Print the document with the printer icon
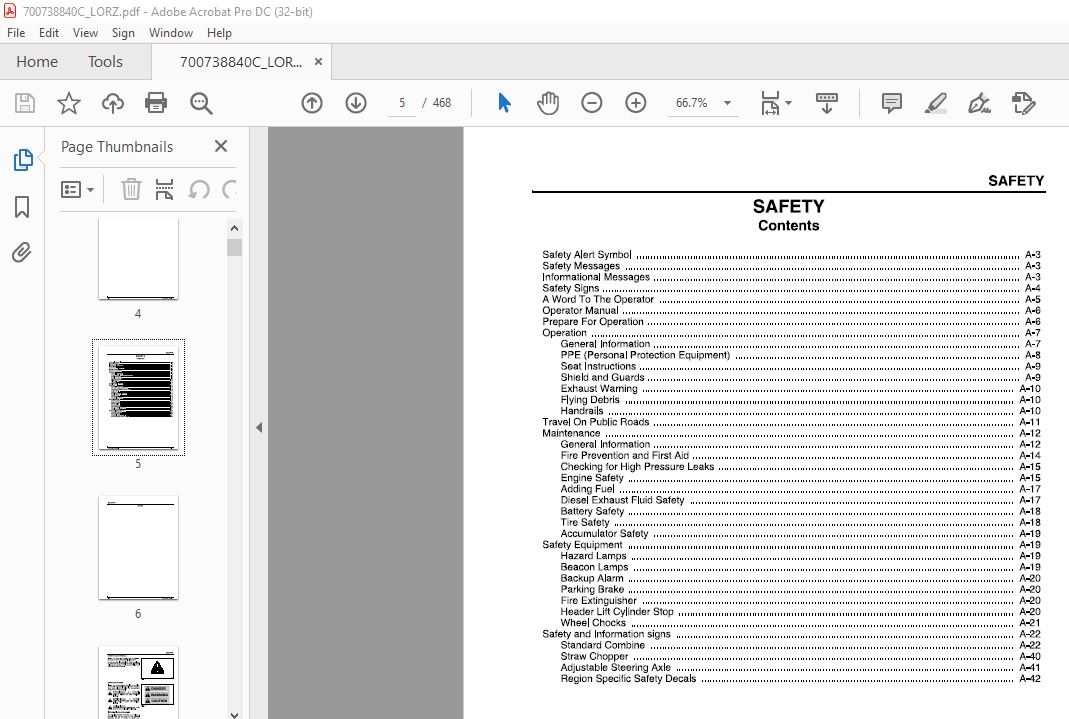This screenshot has width=1069, height=719. [x=156, y=103]
